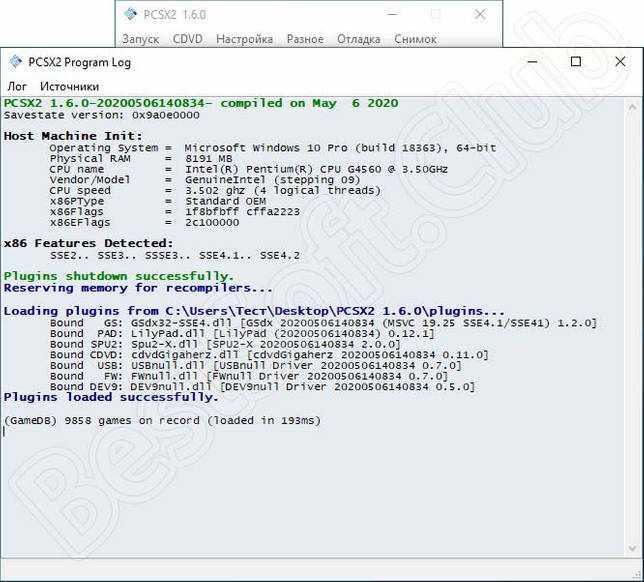The image size is (644, 582).
Task: Click the 'Bound GS: GSdx32-SSE4.dll' line
Action: click(323, 323)
